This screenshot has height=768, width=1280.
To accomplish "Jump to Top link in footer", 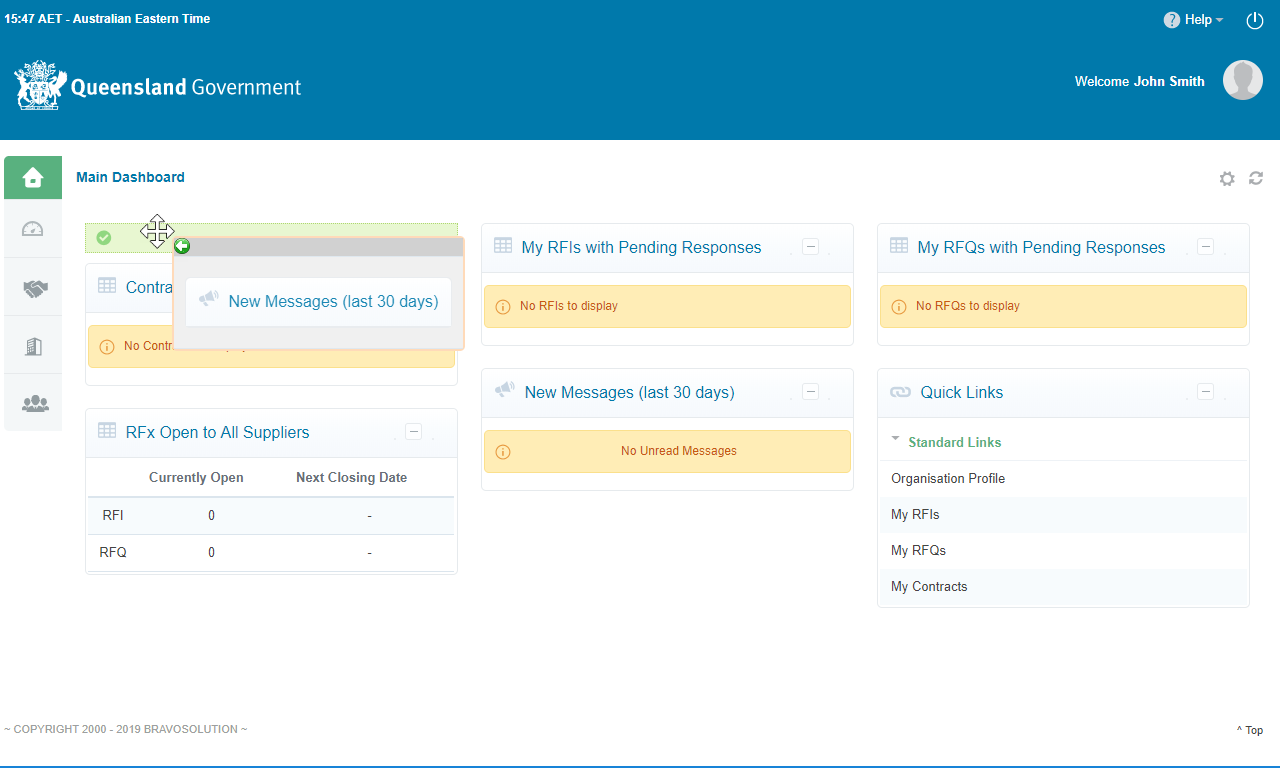I will click(x=1250, y=730).
